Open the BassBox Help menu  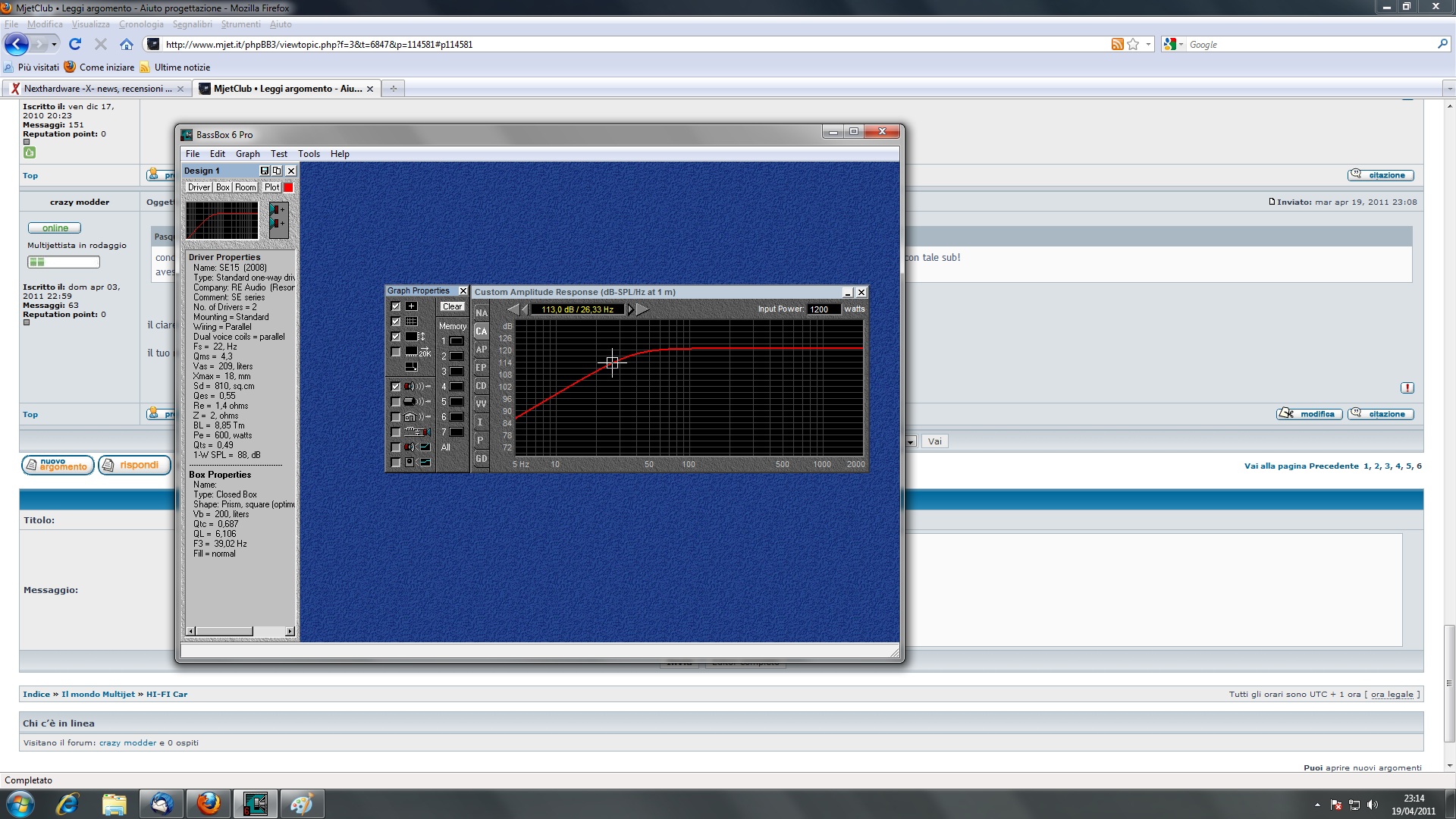[x=340, y=154]
